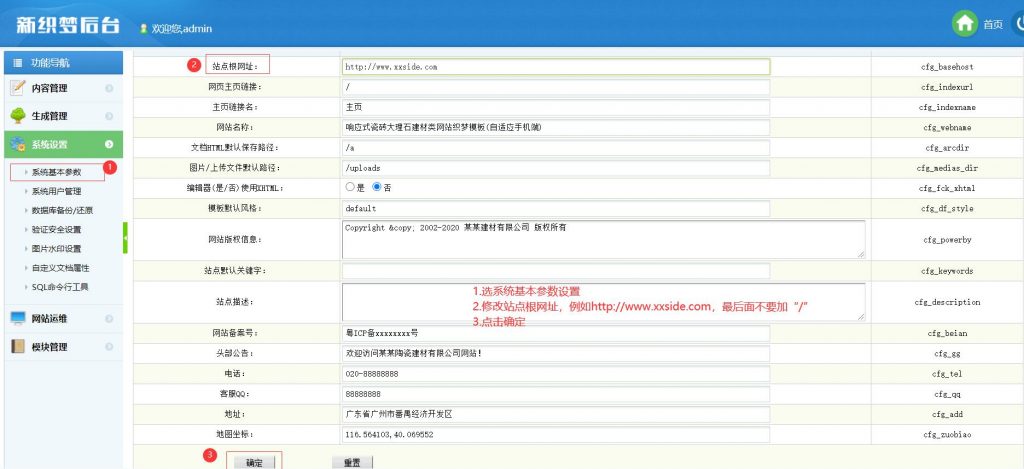The image size is (1024, 469).
Task: Focus the 地图坐标 input field
Action: (x=556, y=434)
